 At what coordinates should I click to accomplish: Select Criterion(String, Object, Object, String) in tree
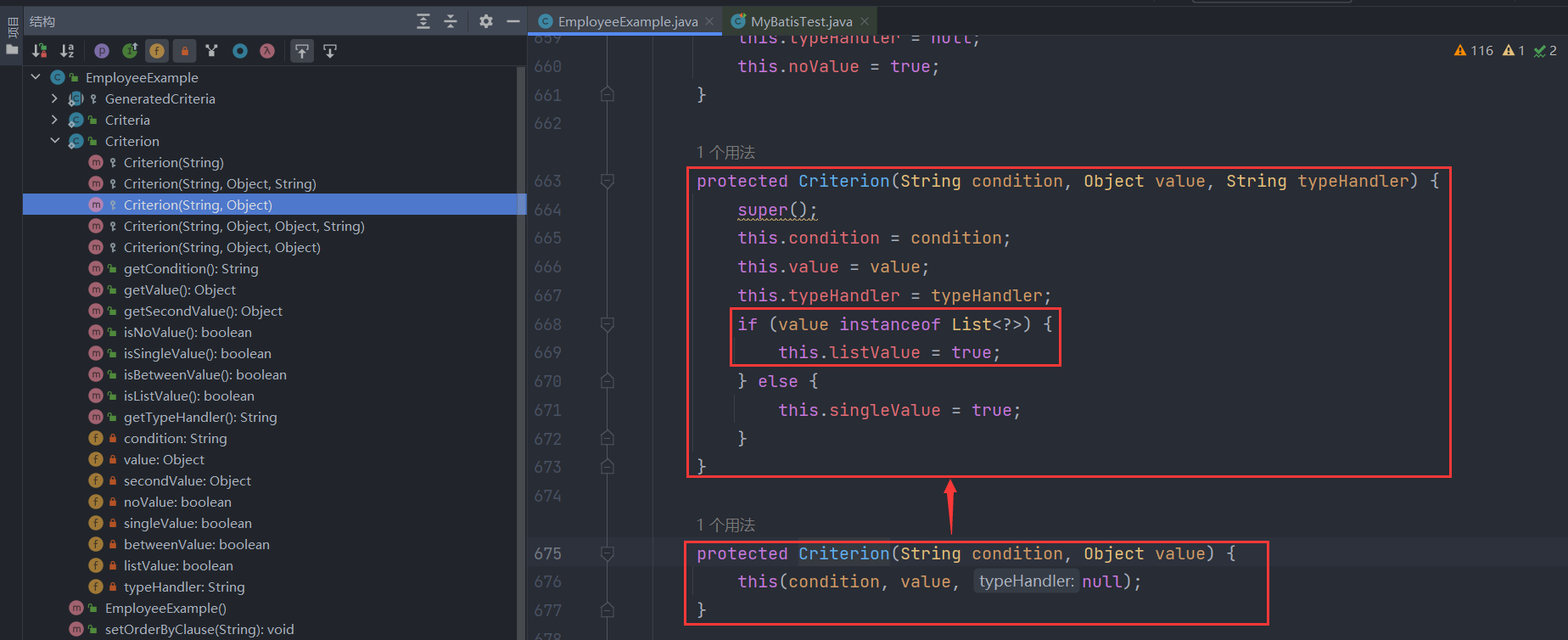coord(244,226)
